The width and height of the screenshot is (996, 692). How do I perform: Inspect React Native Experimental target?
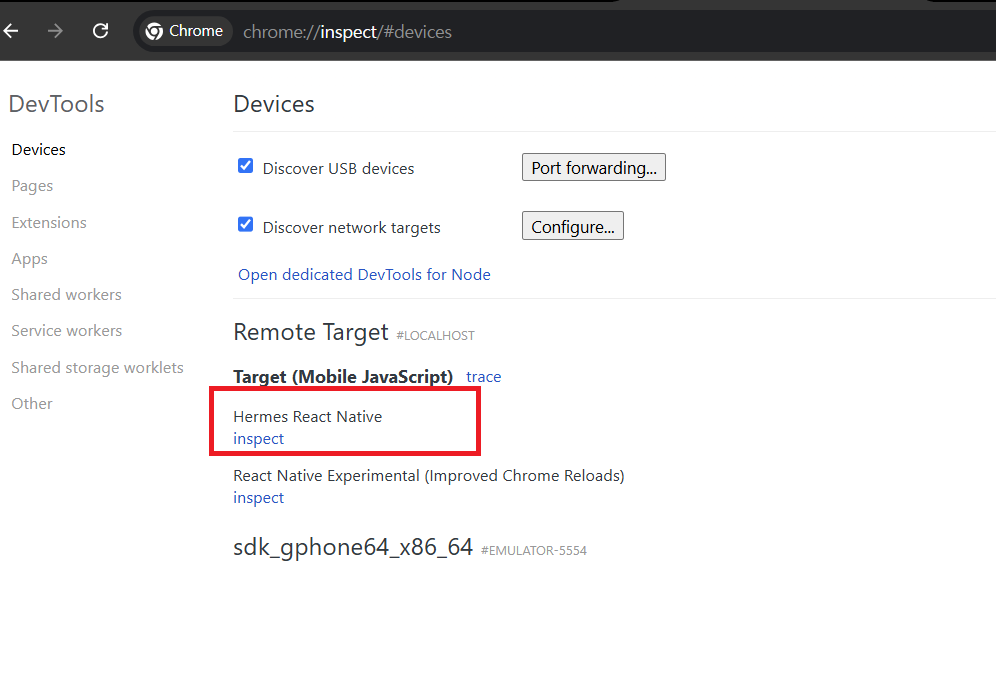click(258, 498)
